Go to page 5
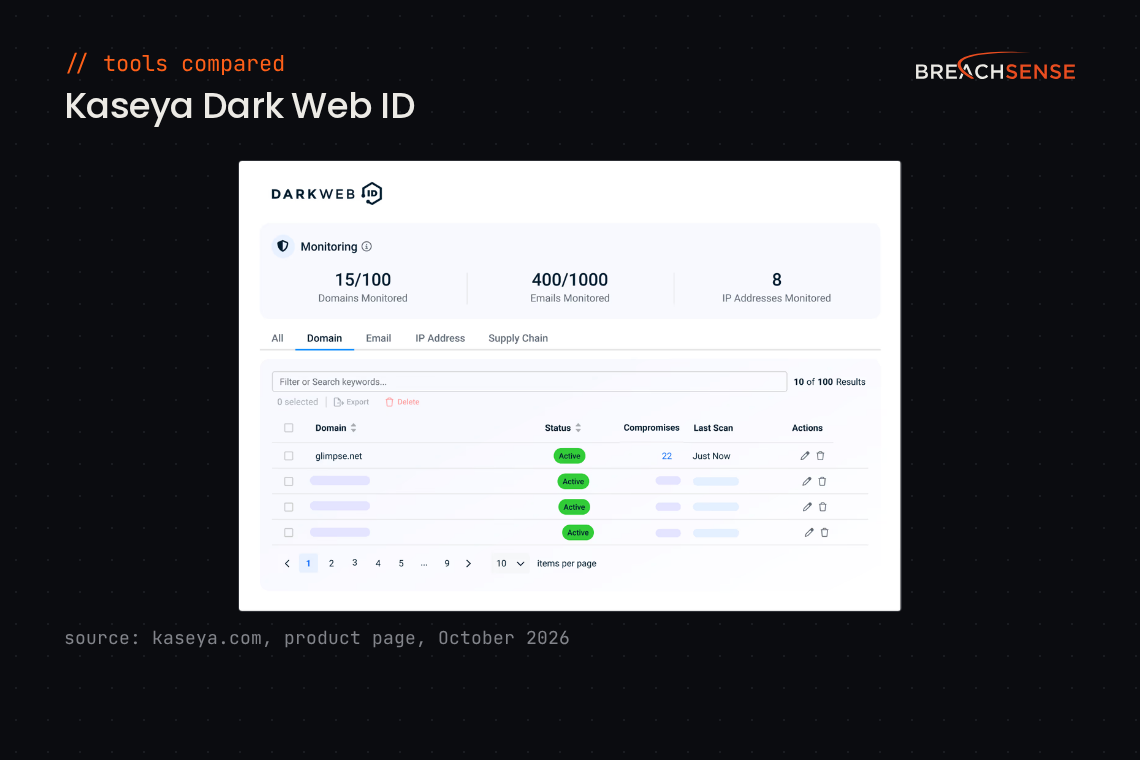1140x760 pixels. (x=401, y=564)
